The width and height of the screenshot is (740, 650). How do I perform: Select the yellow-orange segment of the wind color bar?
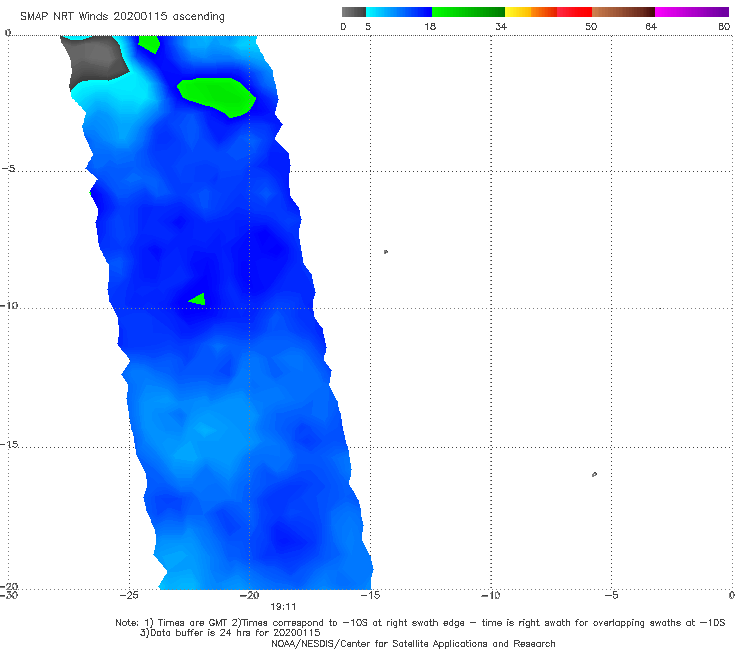click(x=531, y=12)
